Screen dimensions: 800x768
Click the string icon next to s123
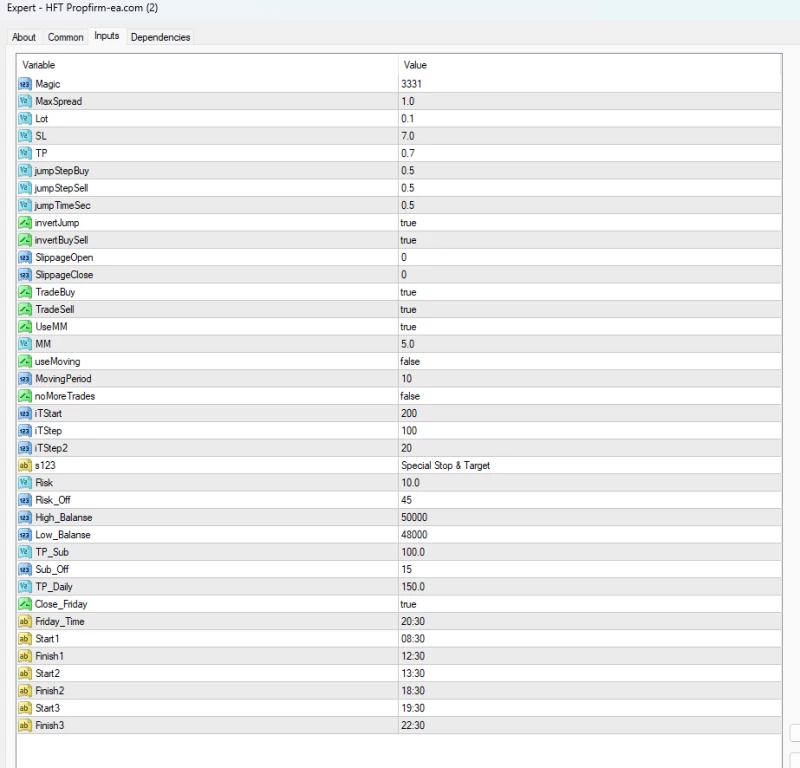tap(25, 465)
